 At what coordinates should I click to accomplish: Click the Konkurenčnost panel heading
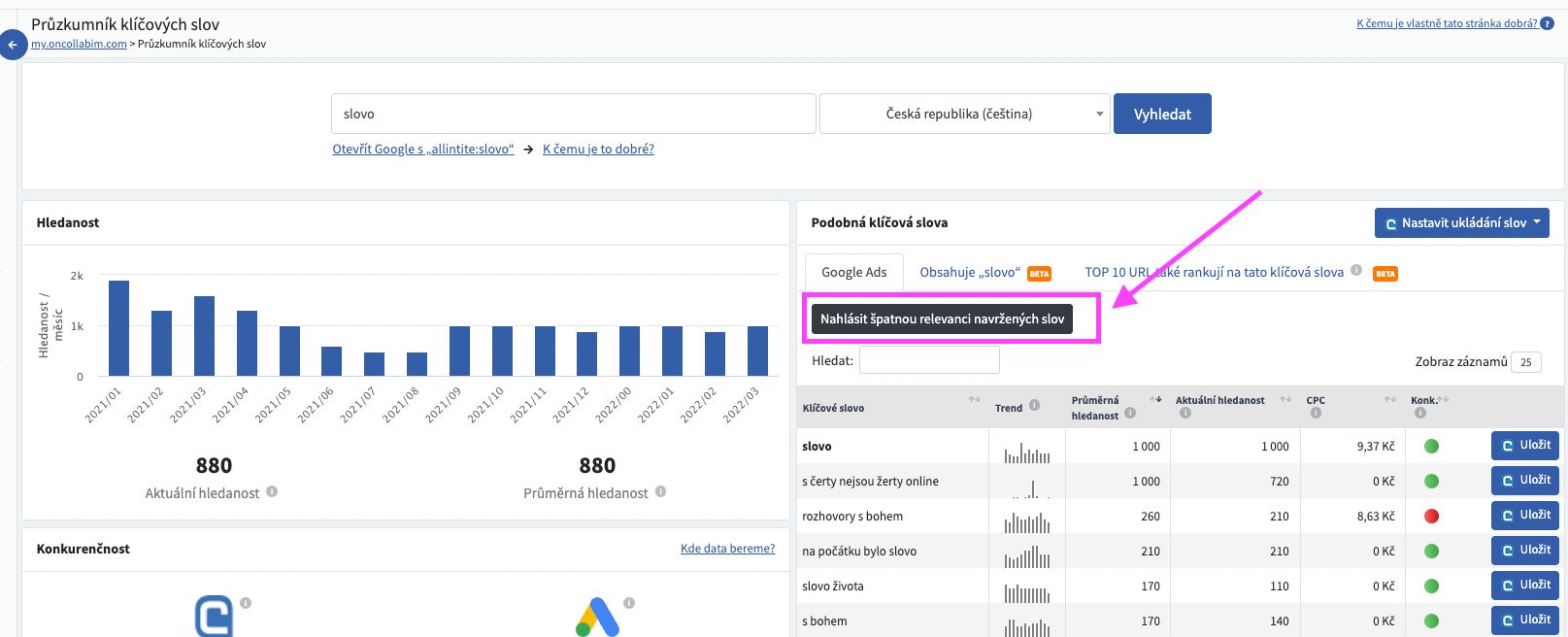click(x=83, y=549)
